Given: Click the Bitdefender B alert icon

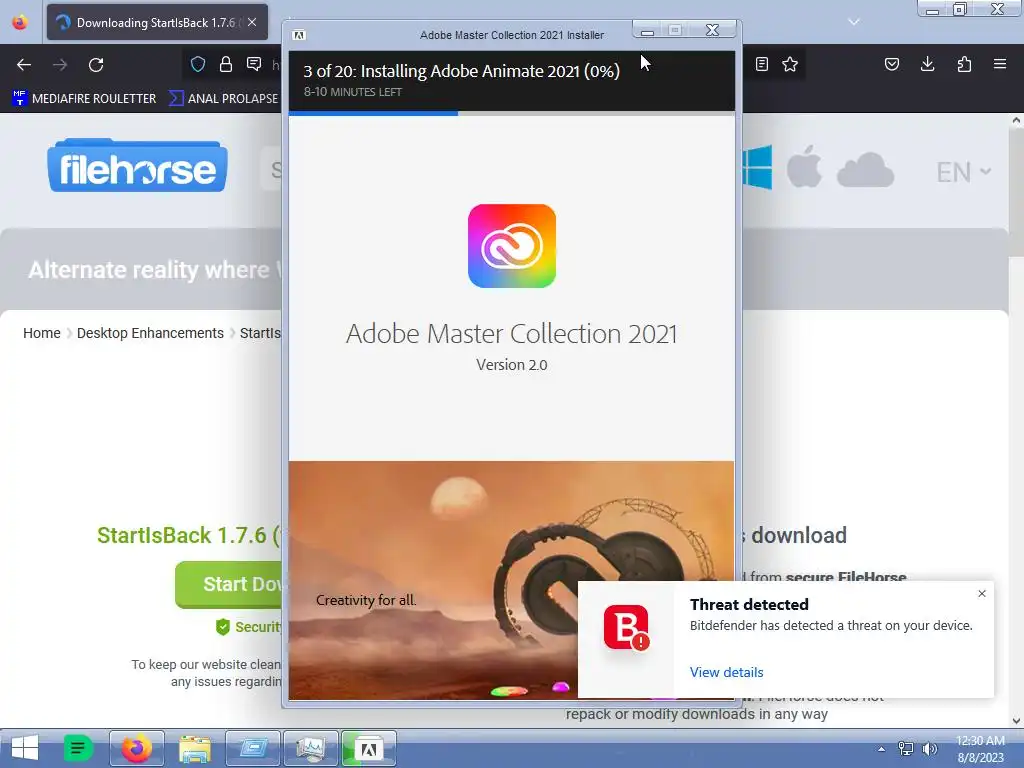Looking at the screenshot, I should pos(626,628).
